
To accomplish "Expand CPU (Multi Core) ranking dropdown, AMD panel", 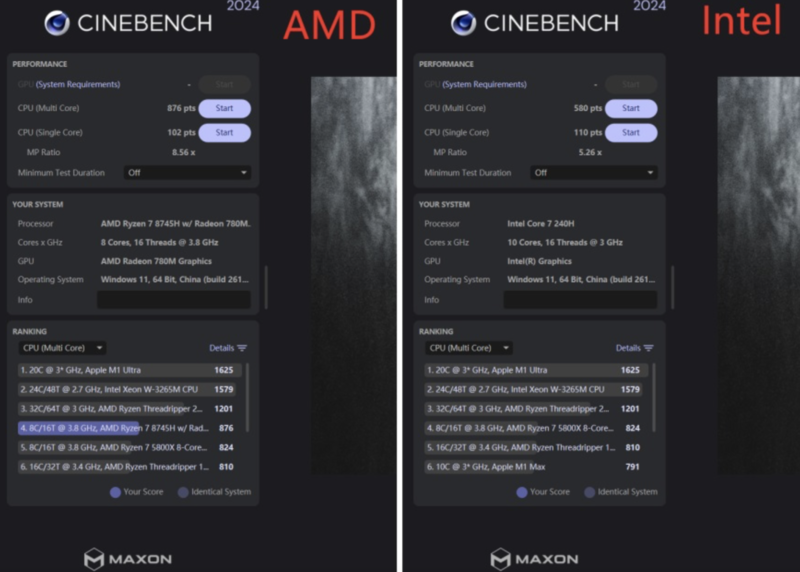I will (62, 348).
